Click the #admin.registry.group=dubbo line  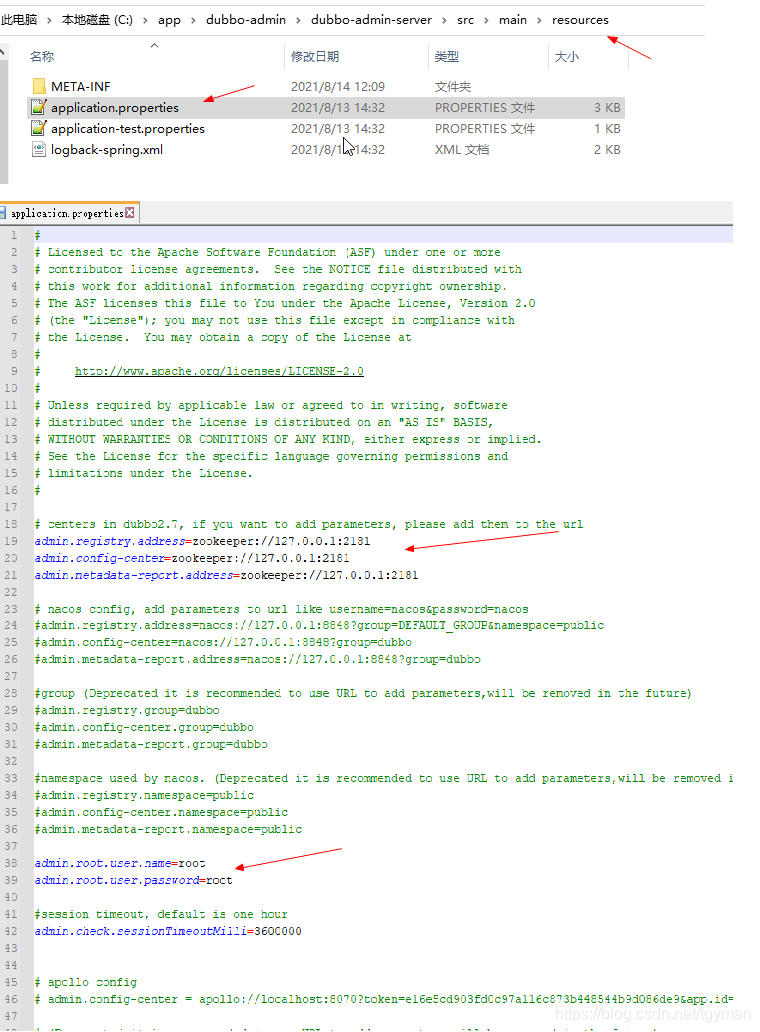tap(127, 710)
